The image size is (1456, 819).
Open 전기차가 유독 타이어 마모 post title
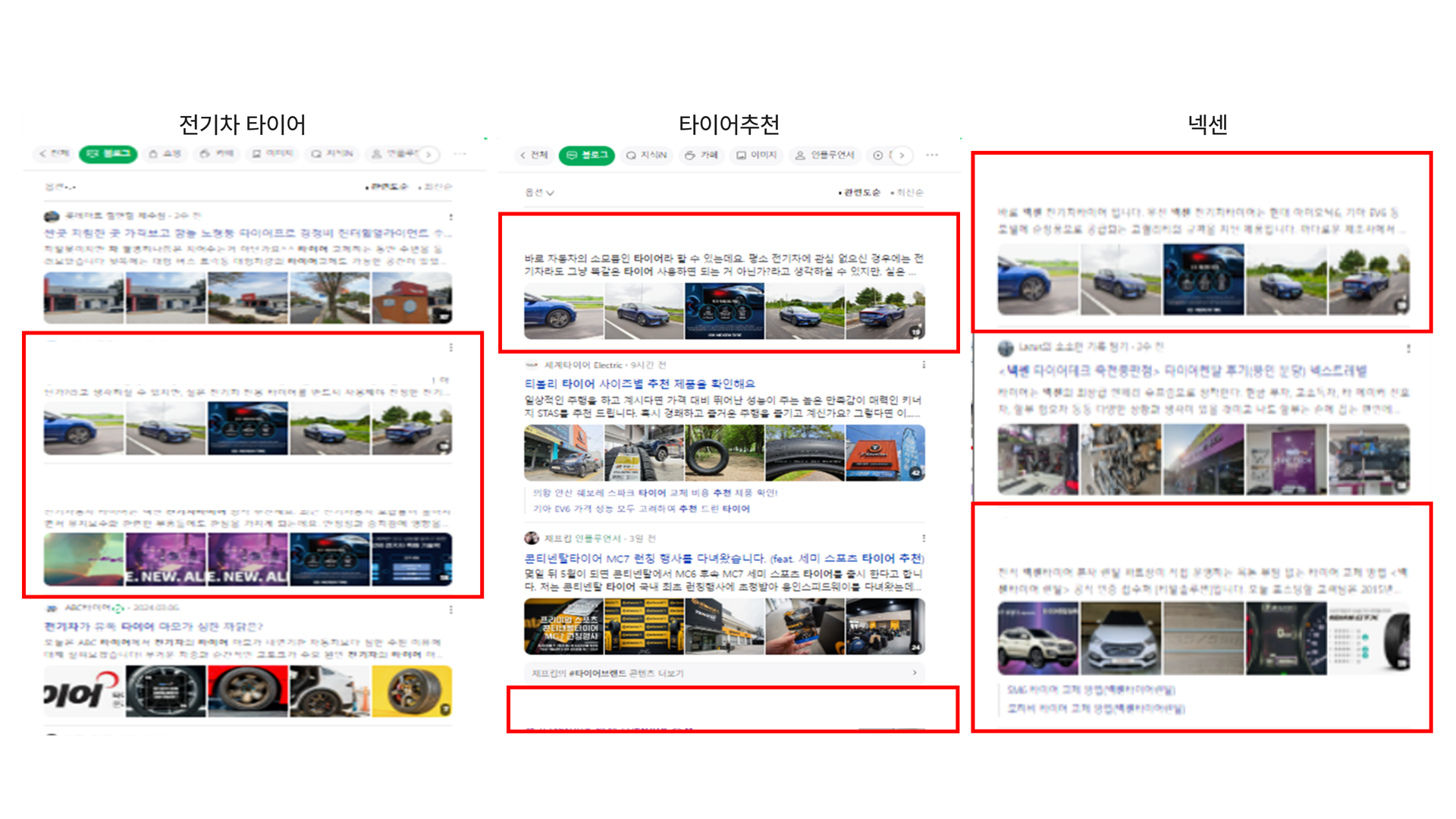pos(153,626)
